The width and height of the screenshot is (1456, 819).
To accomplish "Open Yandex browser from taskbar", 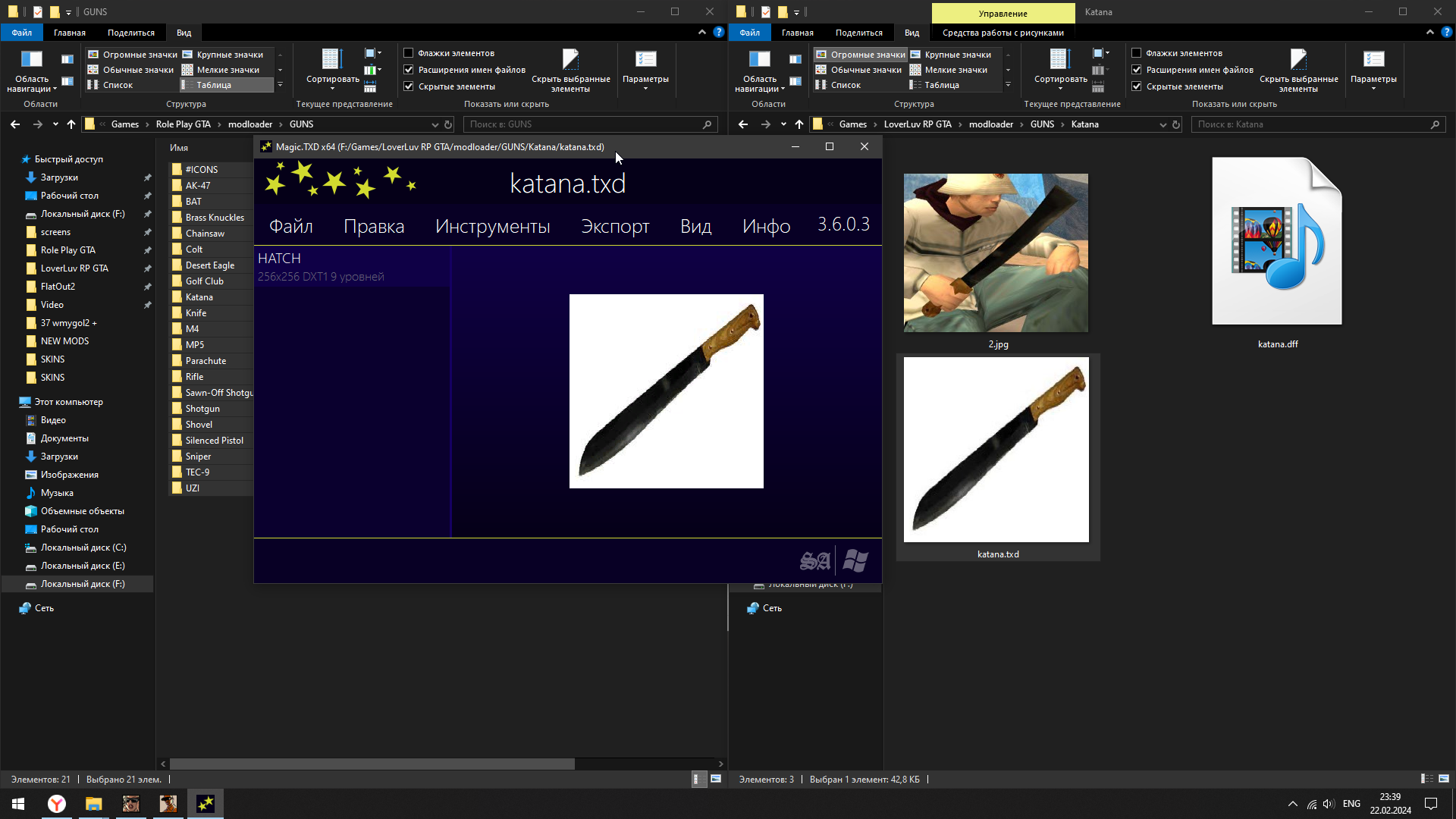I will (57, 804).
